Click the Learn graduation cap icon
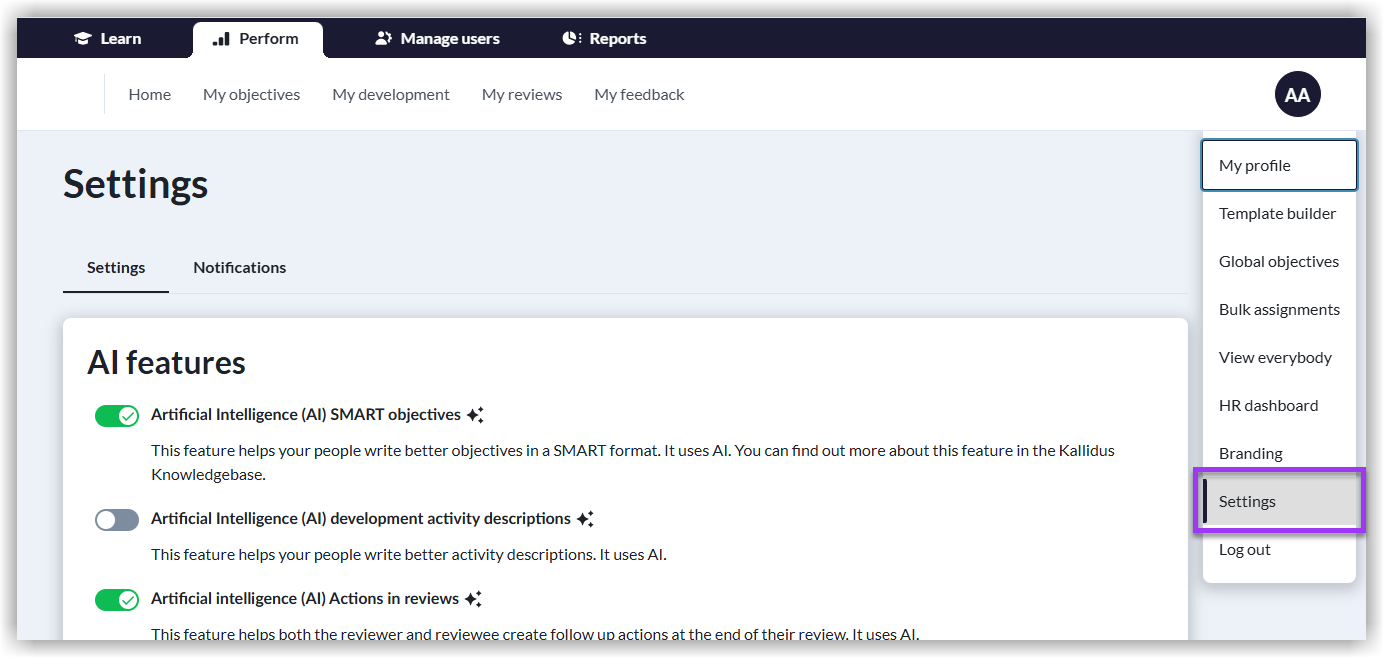Image resolution: width=1384 pixels, height=658 pixels. tap(83, 39)
